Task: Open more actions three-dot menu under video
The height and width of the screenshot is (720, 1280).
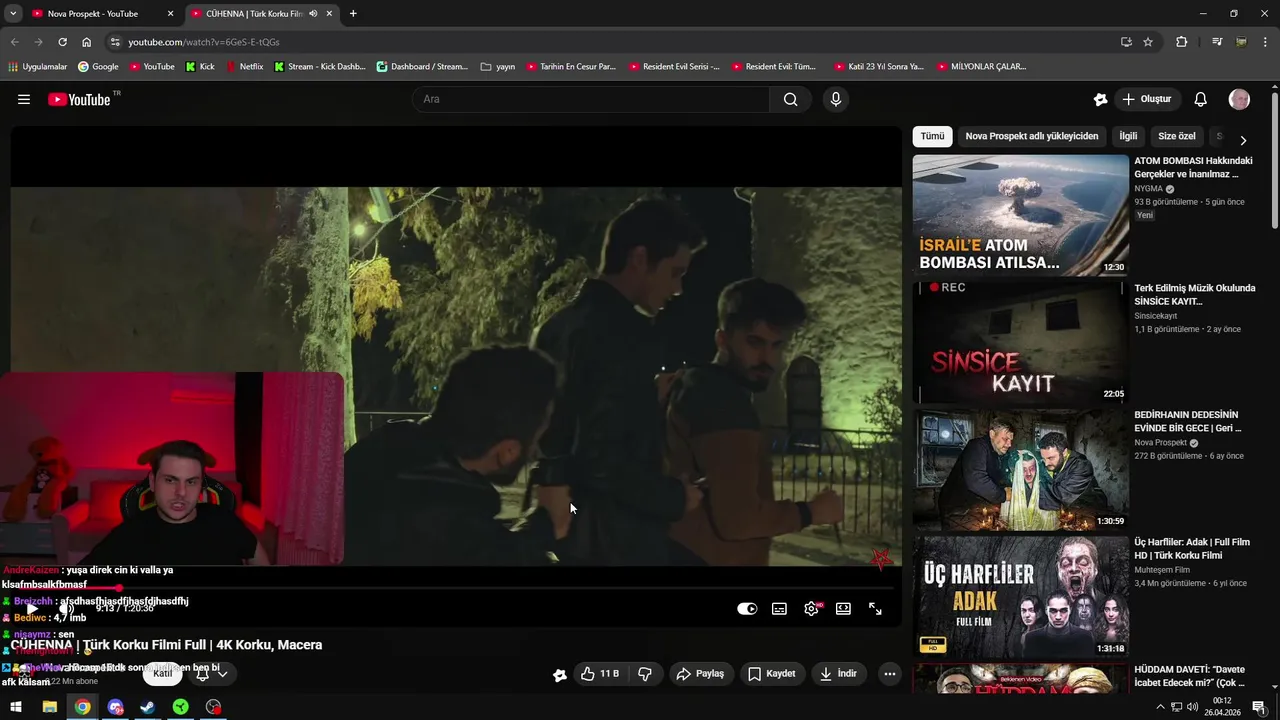Action: pyautogui.click(x=889, y=674)
